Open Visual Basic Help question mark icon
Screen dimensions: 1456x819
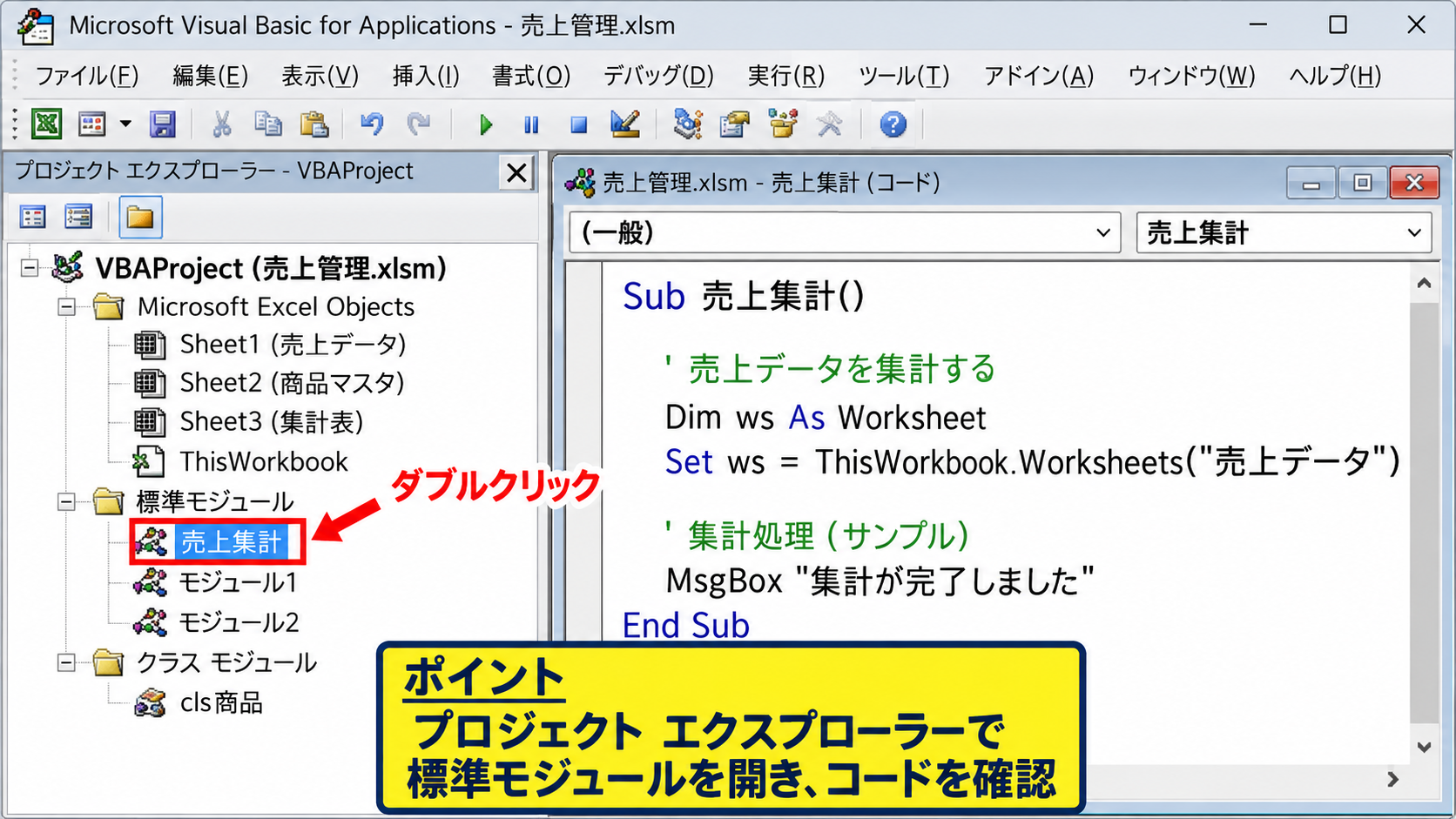893,124
